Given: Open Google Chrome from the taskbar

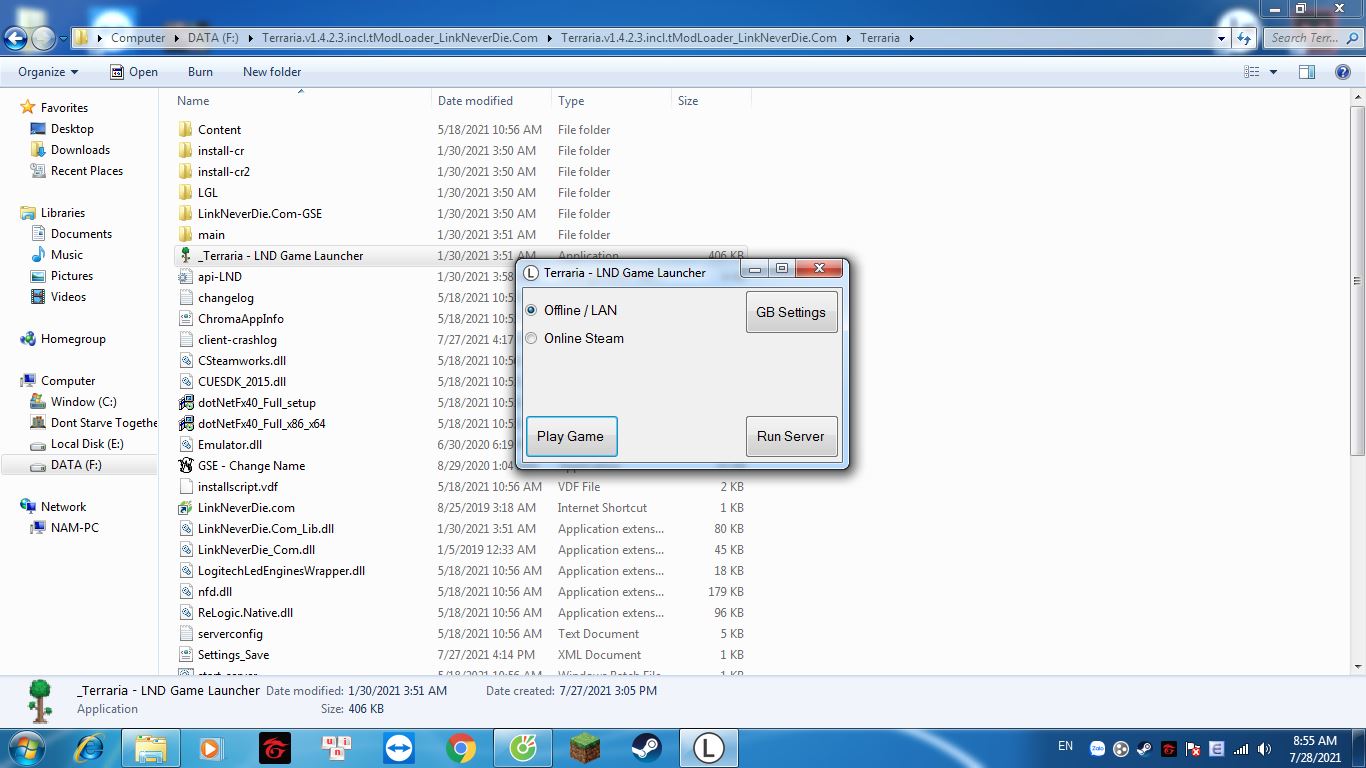Looking at the screenshot, I should (461, 748).
